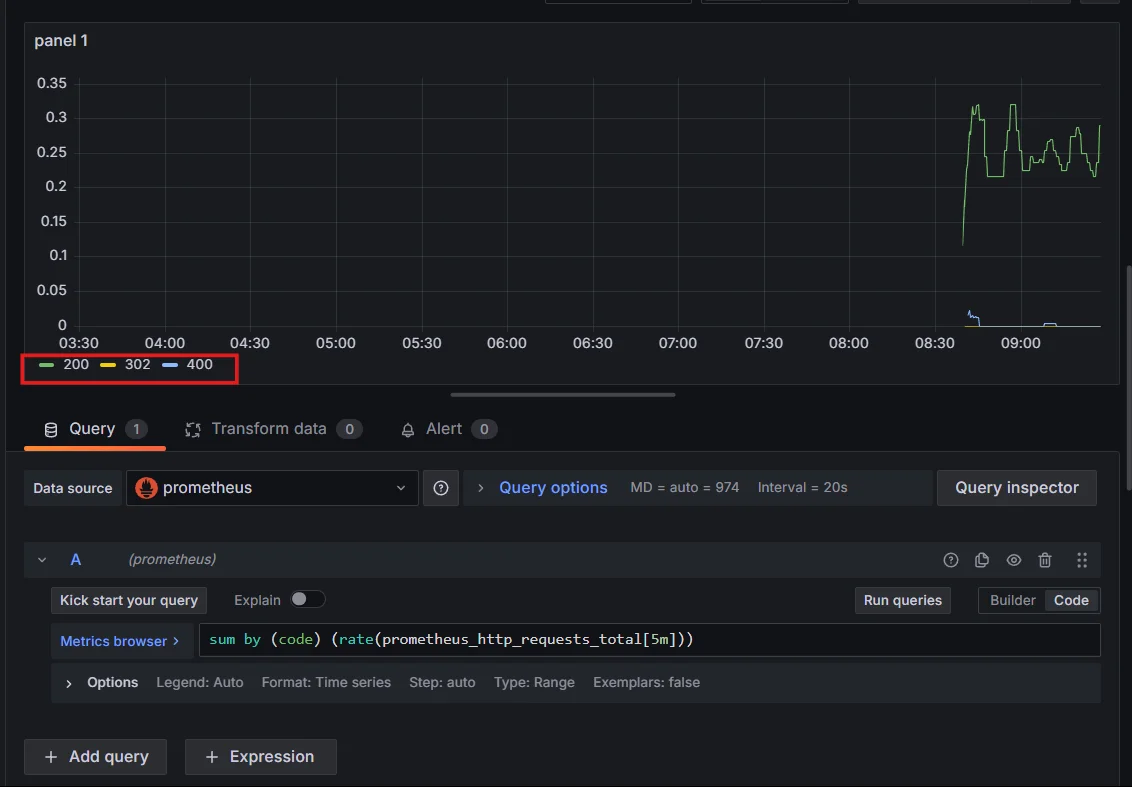This screenshot has width=1132, height=787.
Task: Open the Metrics browser
Action: click(x=120, y=640)
